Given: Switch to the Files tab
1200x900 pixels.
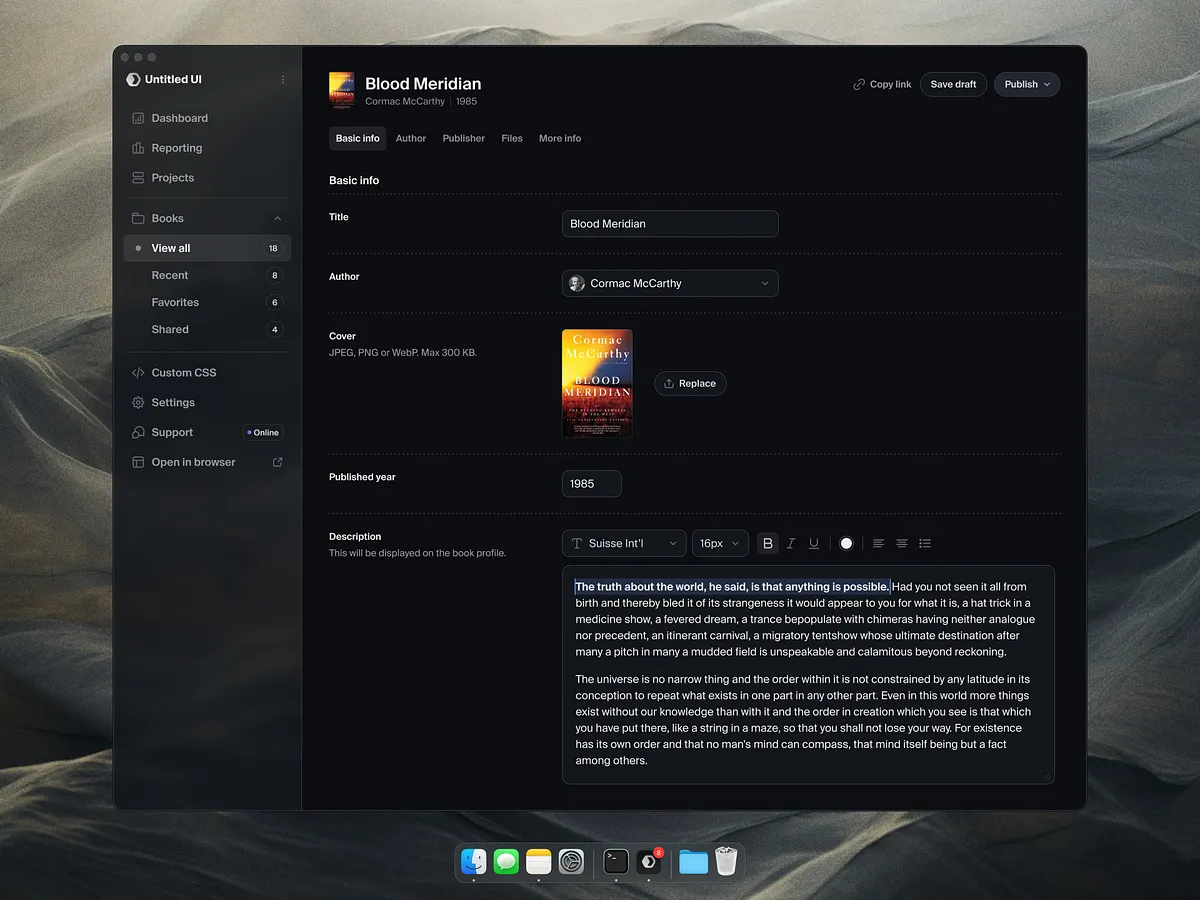Looking at the screenshot, I should pyautogui.click(x=512, y=139).
